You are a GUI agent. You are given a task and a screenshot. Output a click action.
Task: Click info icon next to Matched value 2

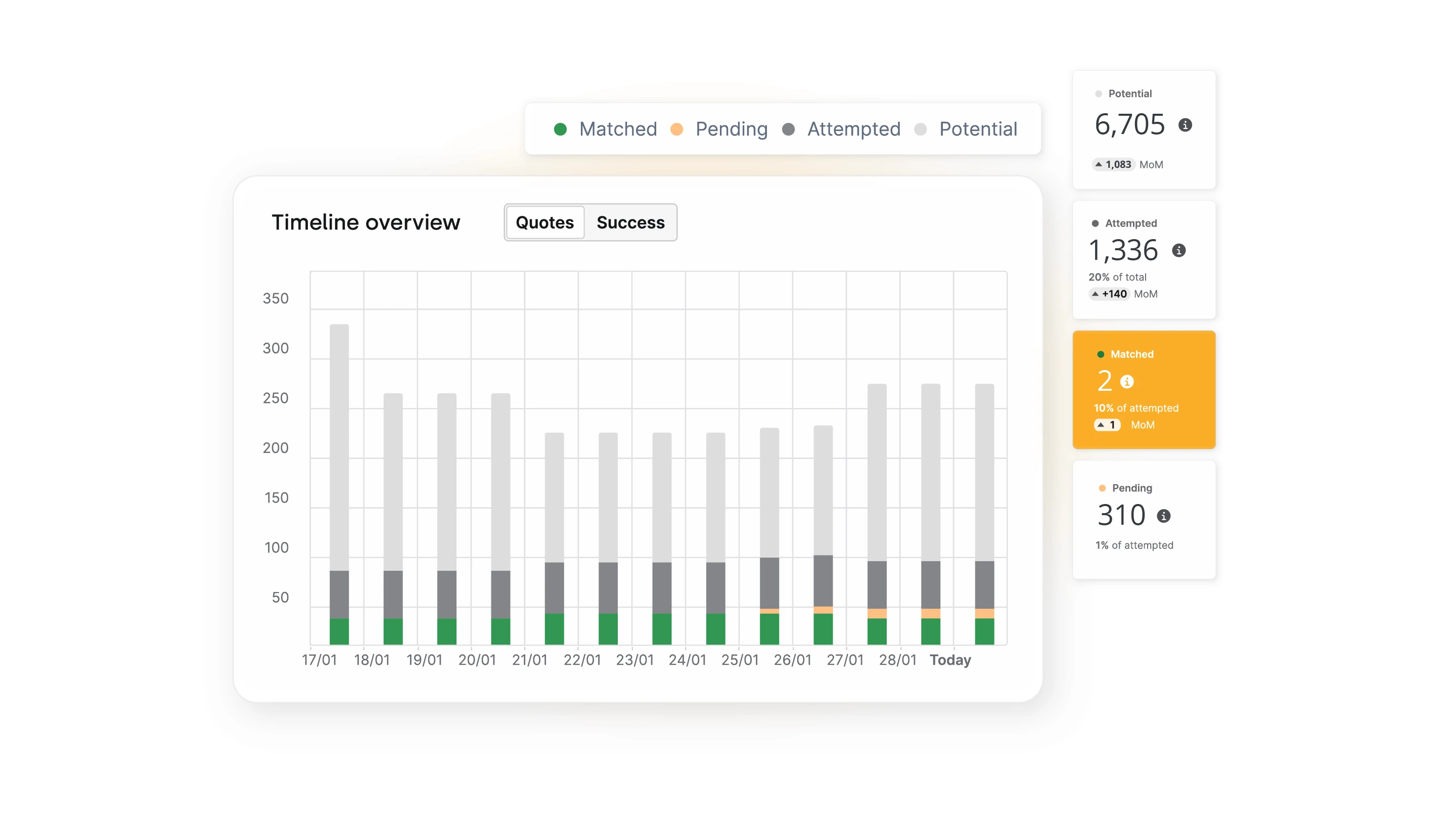1126,382
